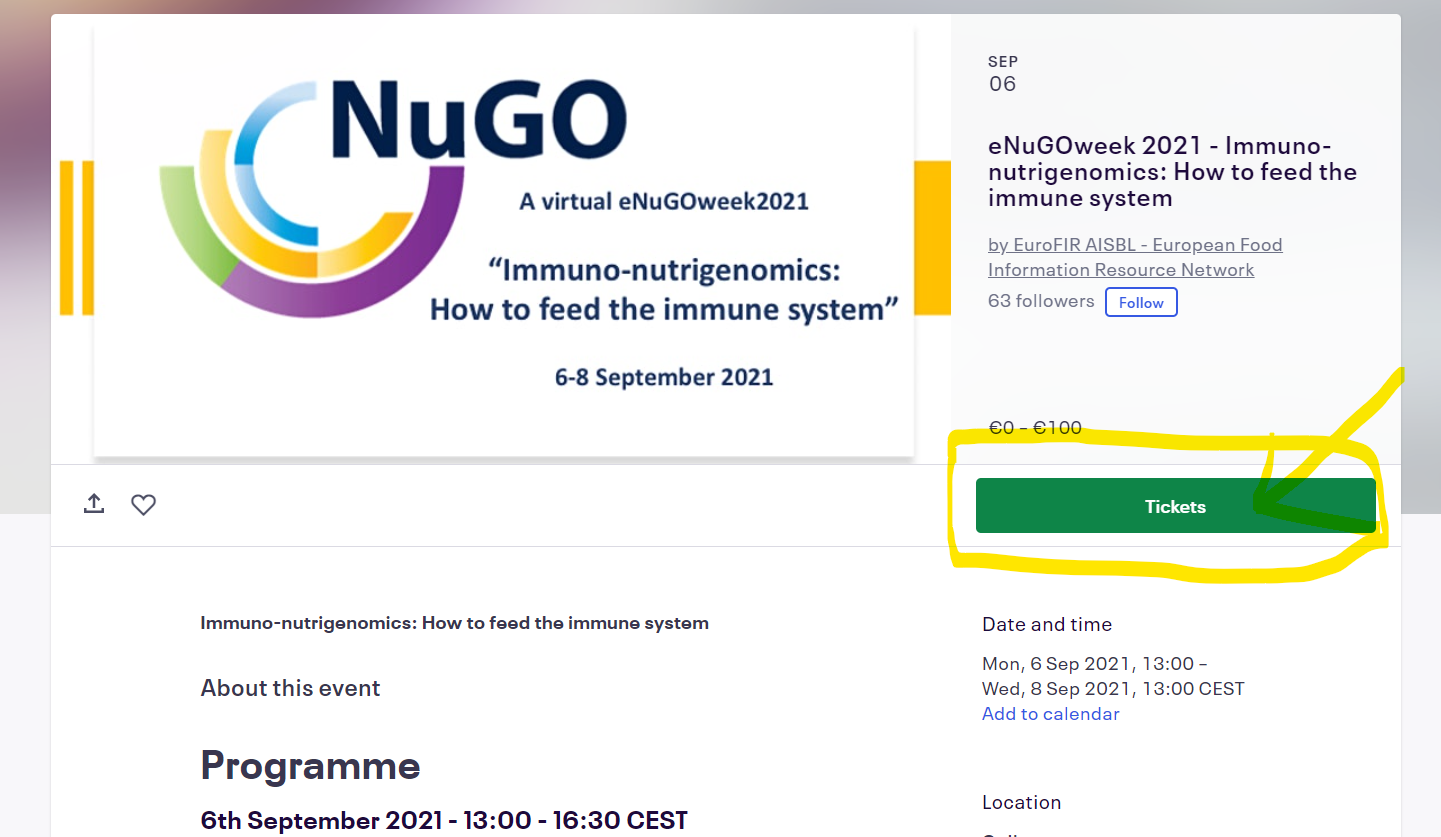Screen dimensions: 1441x837
Task: Click the 'About this event' heading
Action: pyautogui.click(x=291, y=688)
